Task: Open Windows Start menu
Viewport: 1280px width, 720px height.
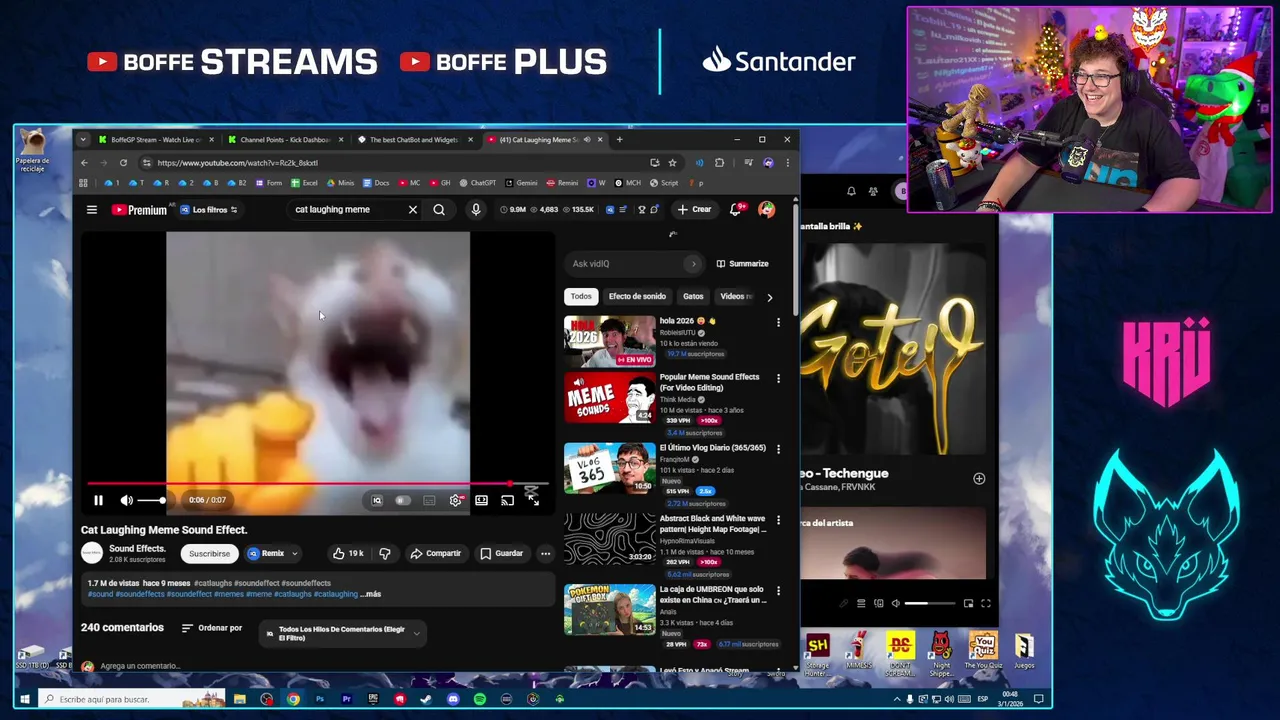Action: [x=26, y=699]
